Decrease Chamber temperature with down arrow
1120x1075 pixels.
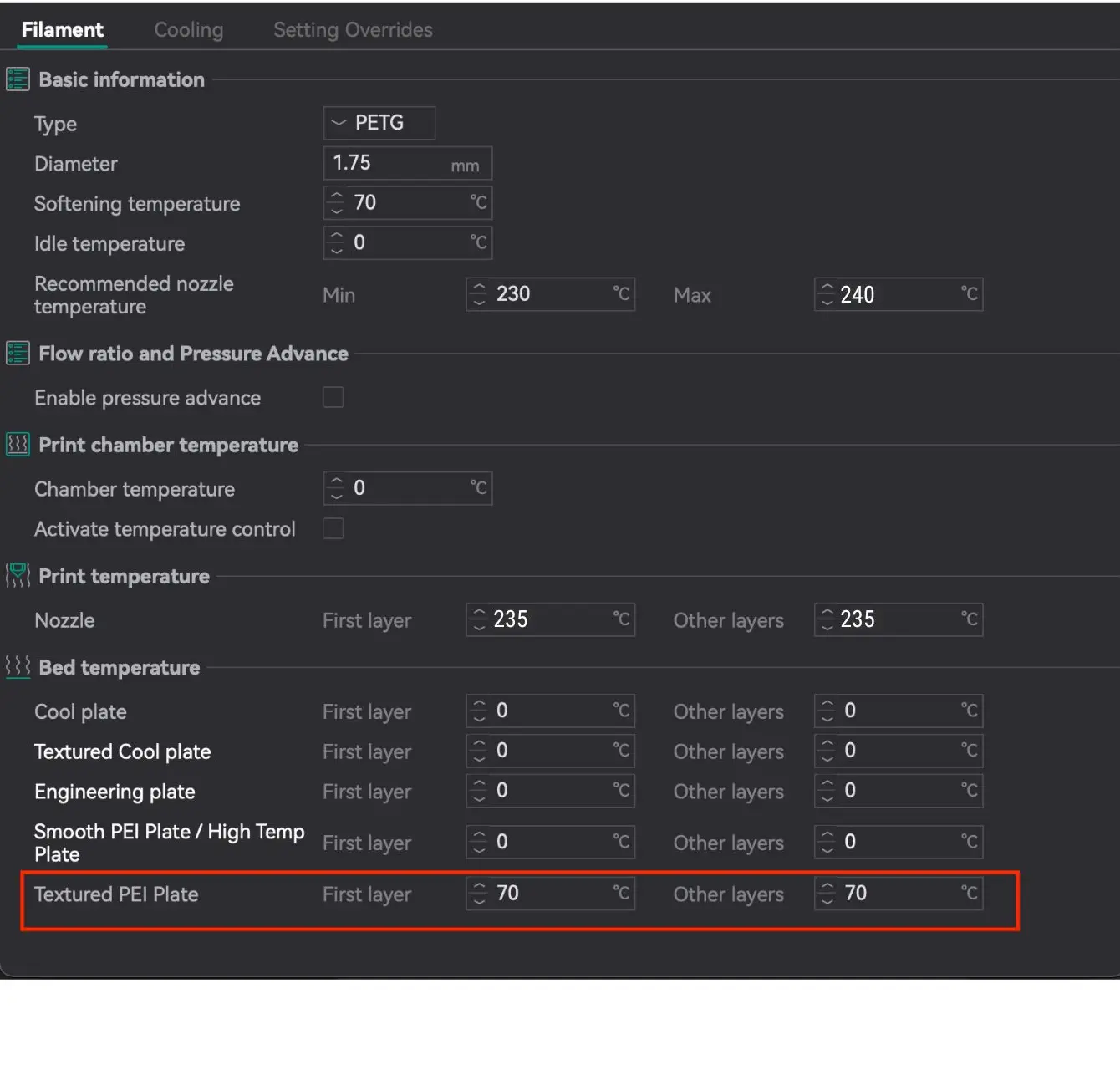click(337, 495)
